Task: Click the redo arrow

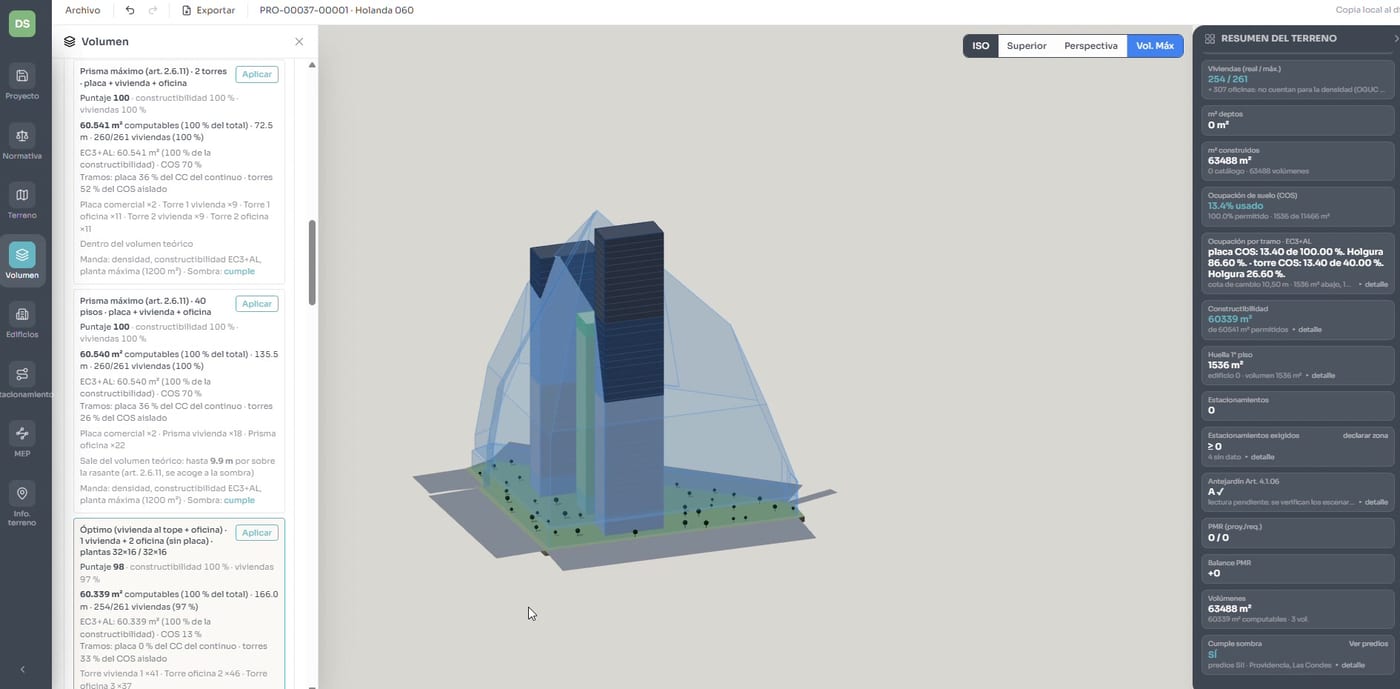Action: click(153, 10)
